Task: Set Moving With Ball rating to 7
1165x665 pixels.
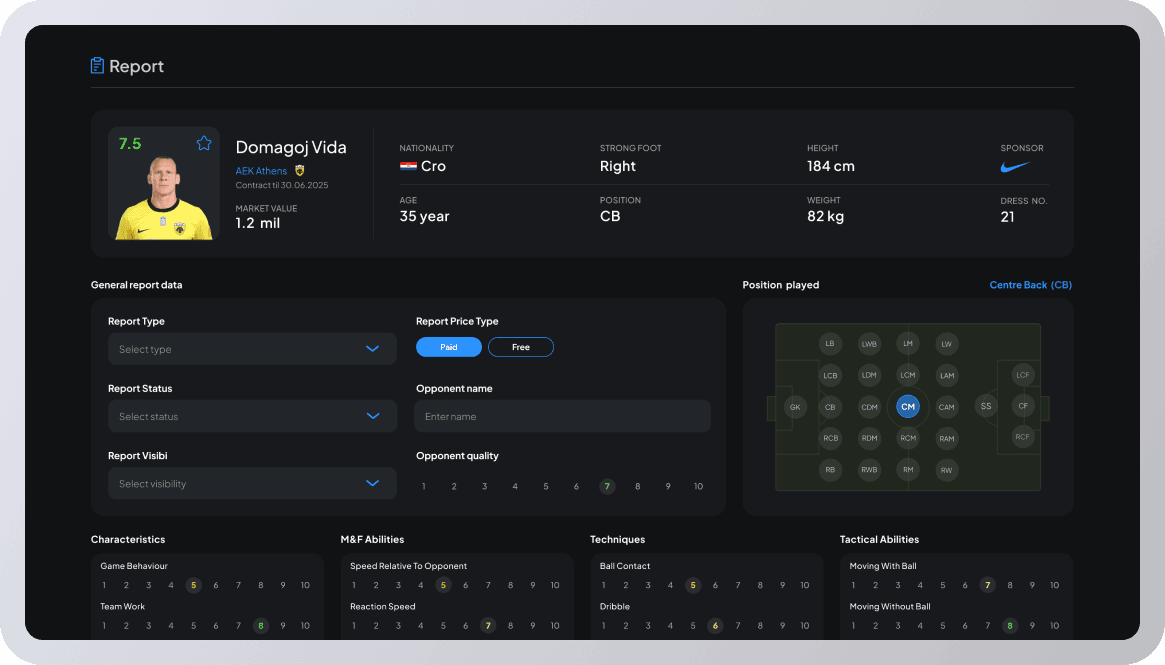Action: click(x=987, y=586)
